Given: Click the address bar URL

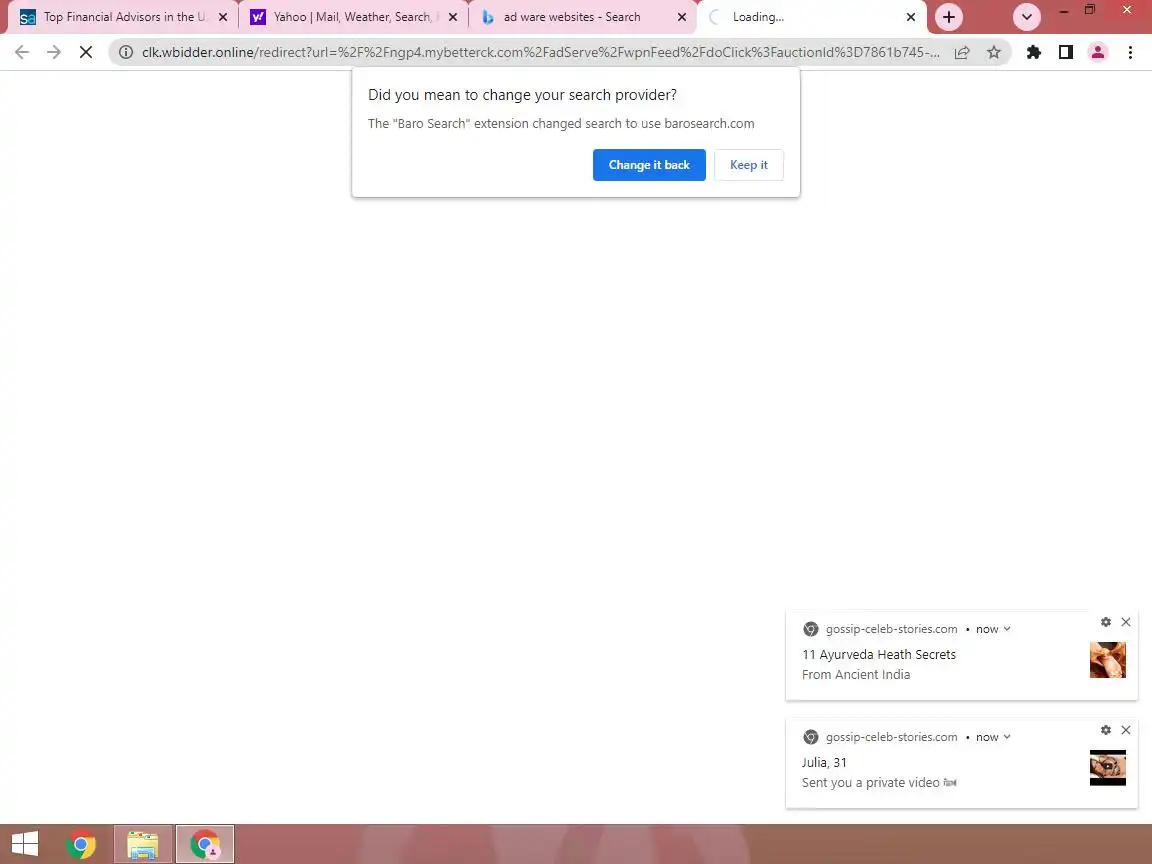Looking at the screenshot, I should [x=541, y=52].
